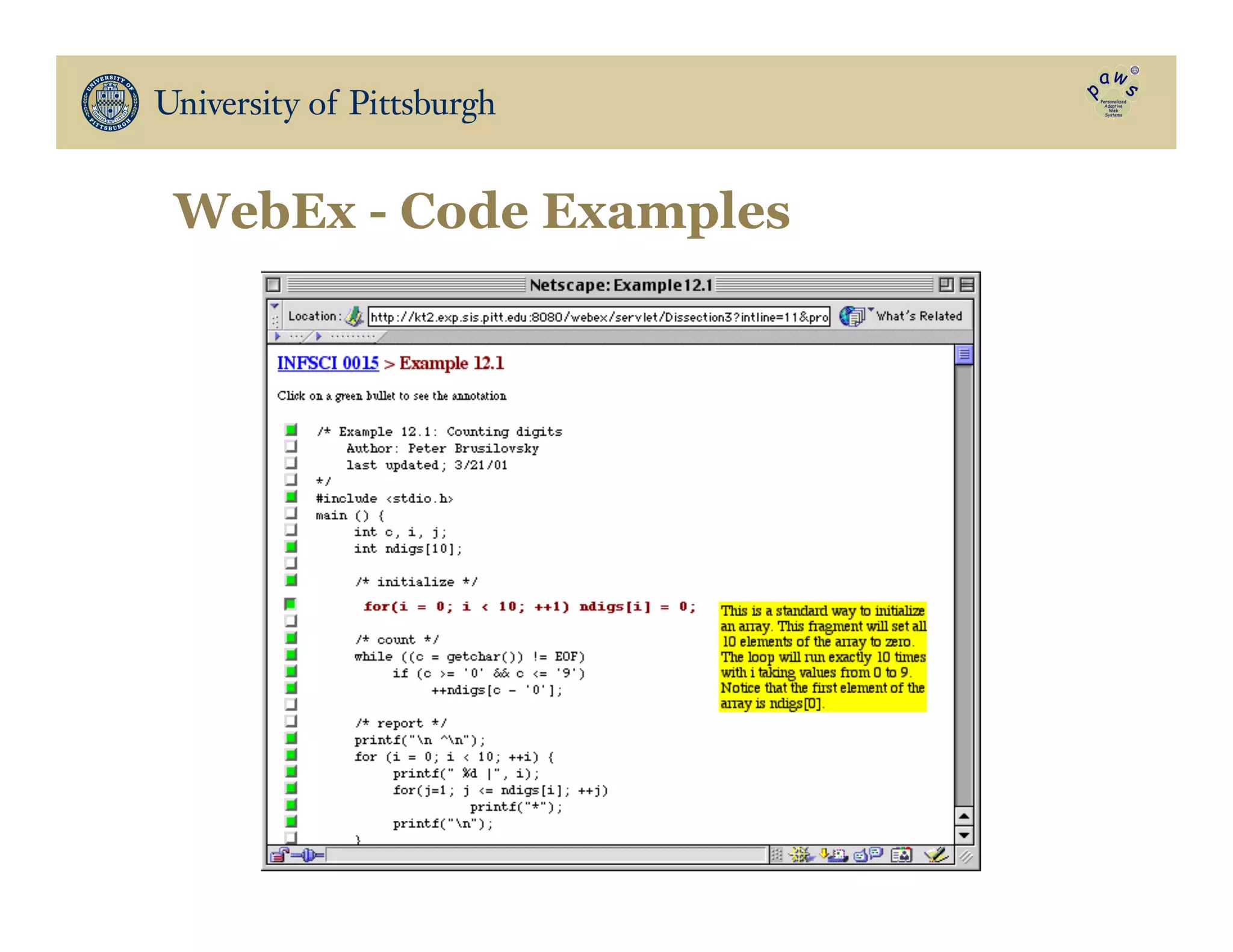The width and height of the screenshot is (1233, 952).
Task: Click green bullet next to if (c >= '0') line
Action: (291, 671)
